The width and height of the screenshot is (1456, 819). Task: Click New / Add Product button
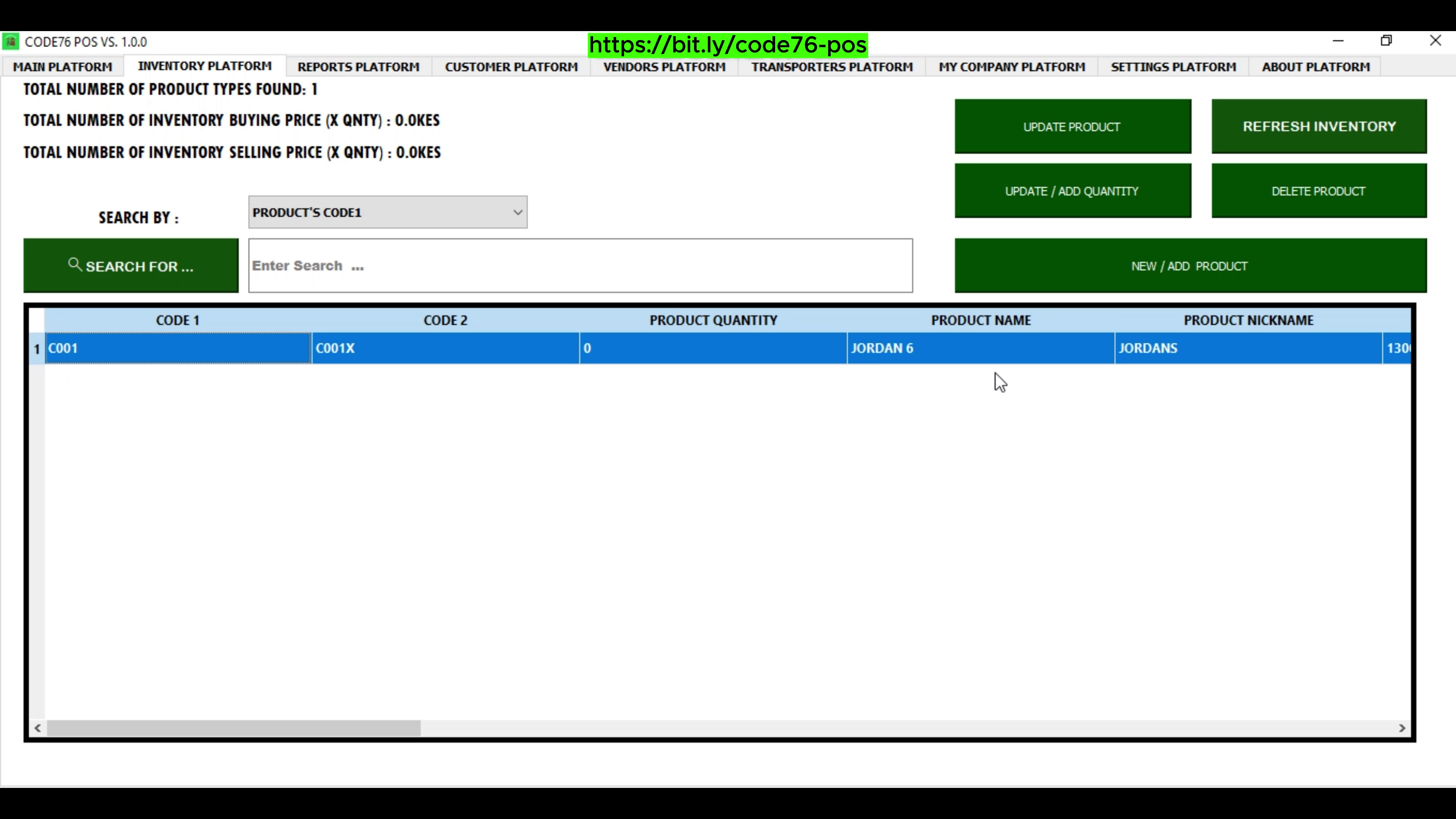pyautogui.click(x=1190, y=266)
